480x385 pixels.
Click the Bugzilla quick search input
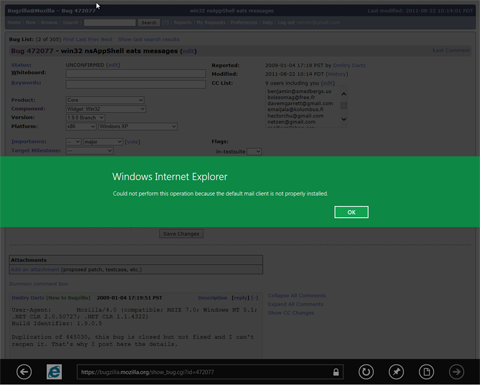pos(110,22)
